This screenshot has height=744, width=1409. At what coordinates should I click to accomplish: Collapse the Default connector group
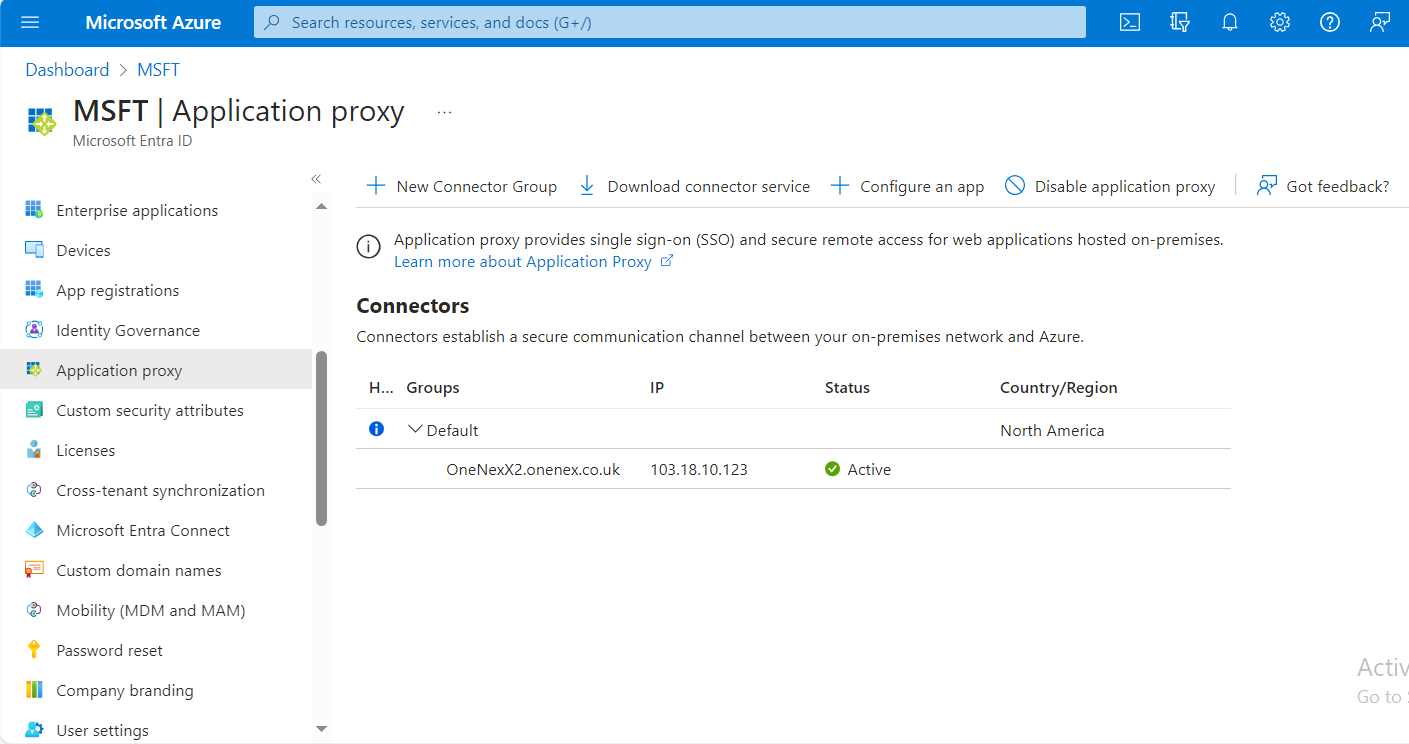pyautogui.click(x=413, y=428)
